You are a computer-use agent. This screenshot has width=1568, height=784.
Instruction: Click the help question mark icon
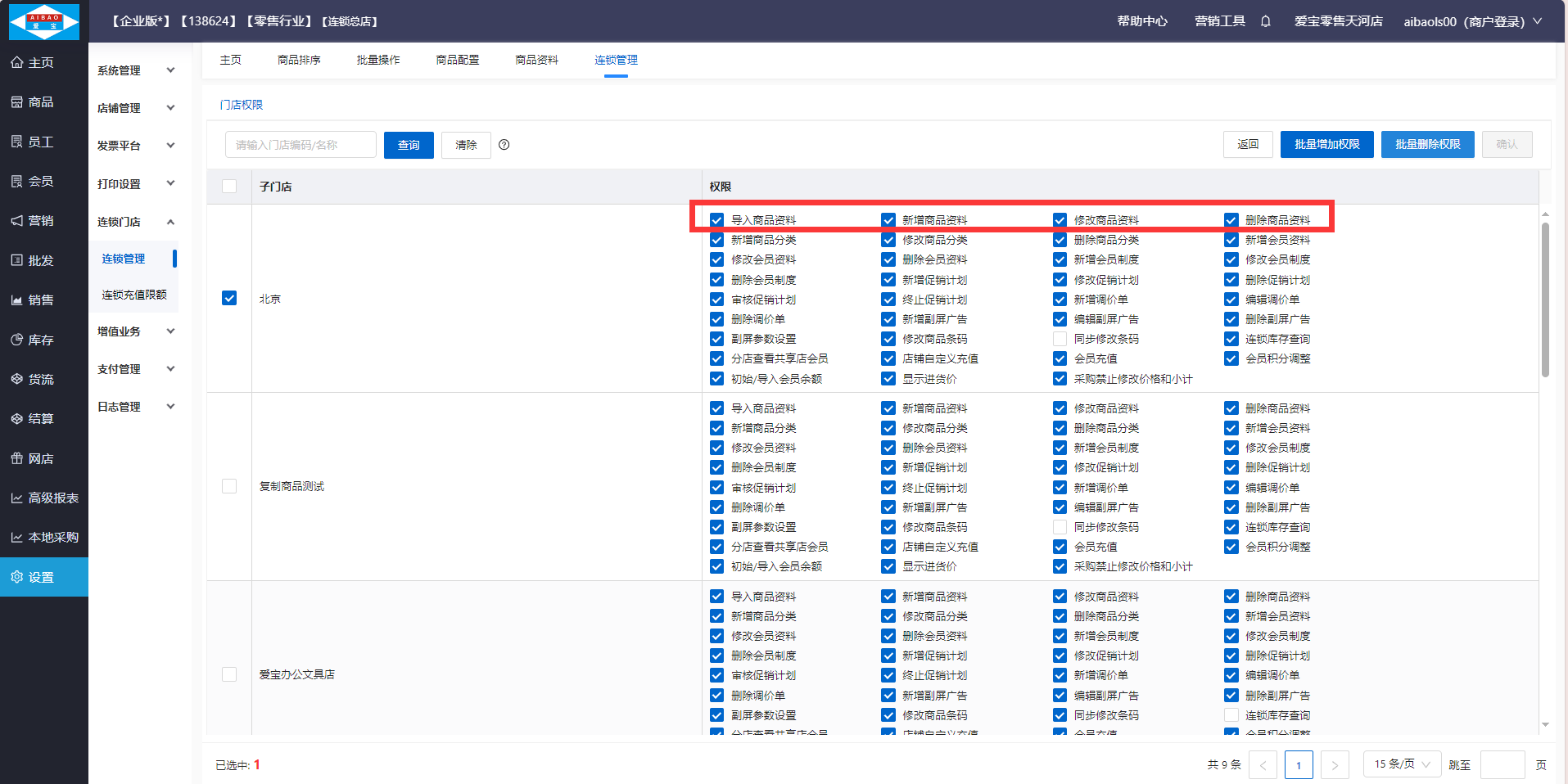click(504, 145)
